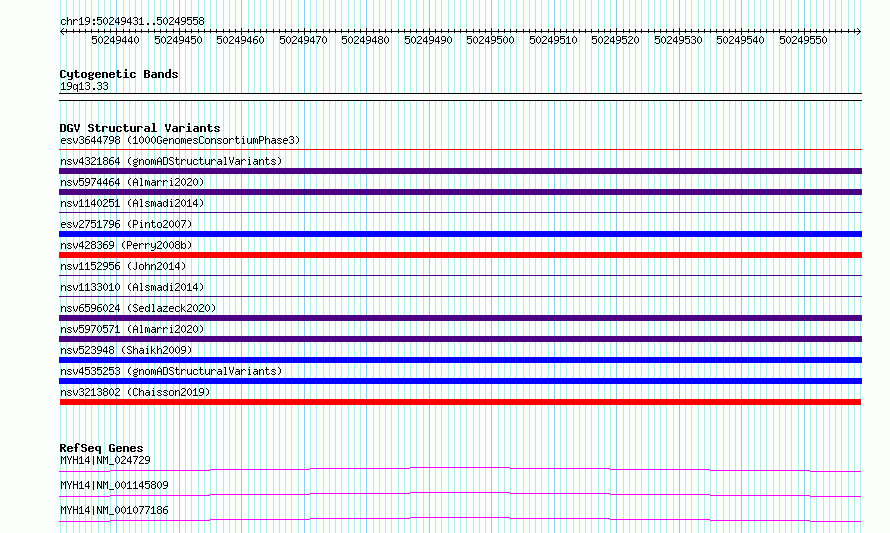Open the nsv6596024 (Sedlazeck2020) label

138,308
